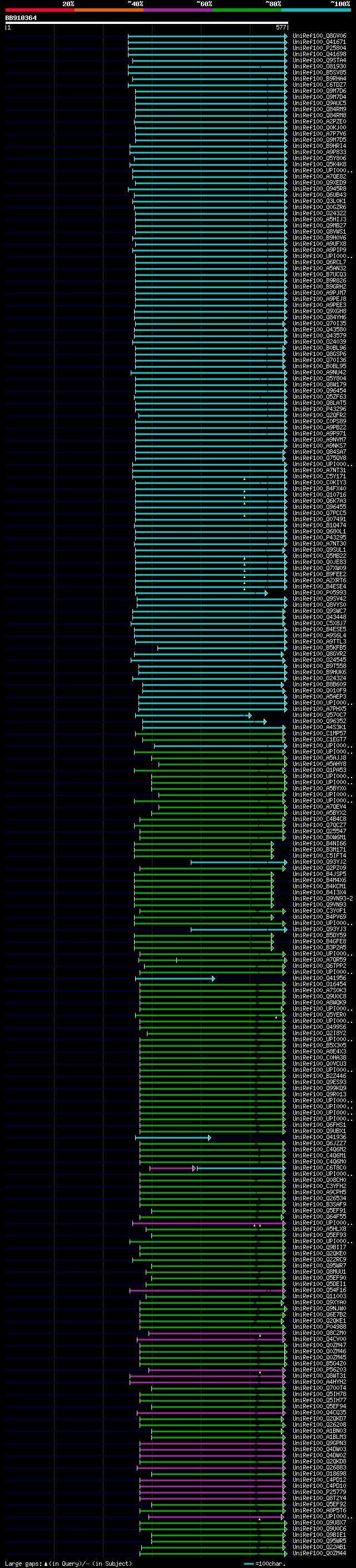
Task: Choose the UniRef100_B0BL96 row label
Action: pyautogui.click(x=319, y=348)
